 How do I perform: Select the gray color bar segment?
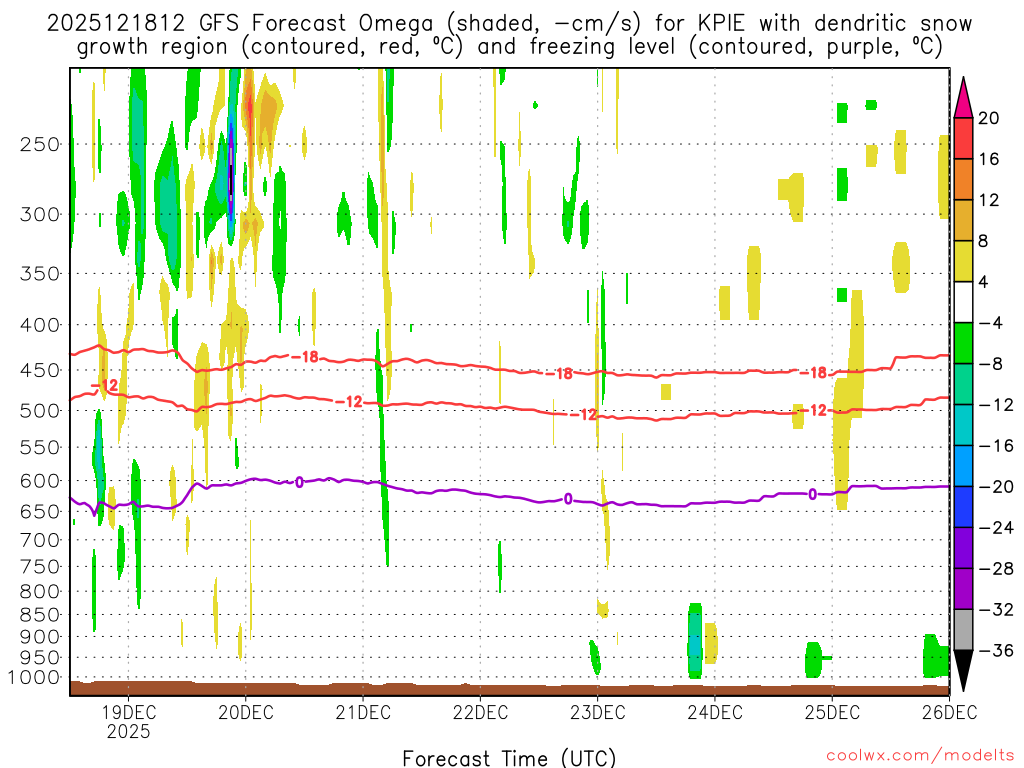(x=964, y=629)
